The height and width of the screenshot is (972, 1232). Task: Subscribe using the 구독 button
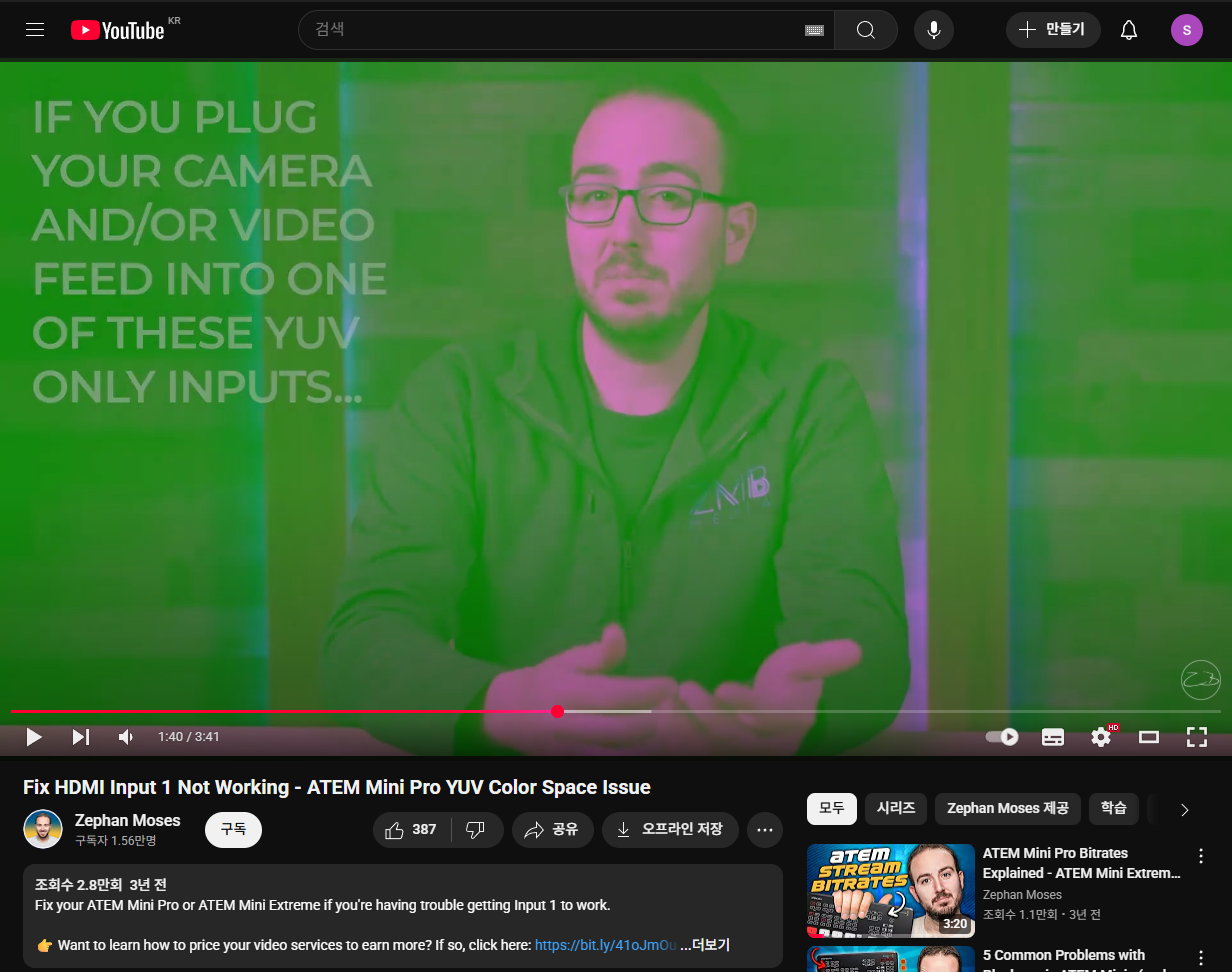pos(233,830)
